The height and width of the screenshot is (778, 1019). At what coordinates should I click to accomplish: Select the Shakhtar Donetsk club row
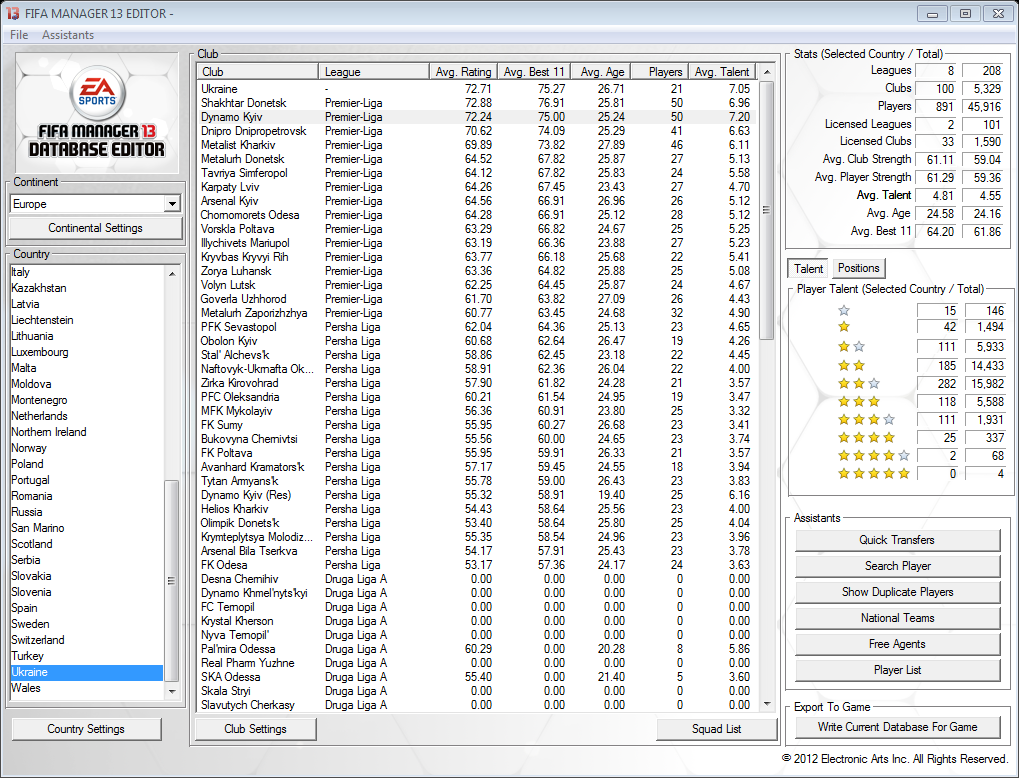click(478, 103)
